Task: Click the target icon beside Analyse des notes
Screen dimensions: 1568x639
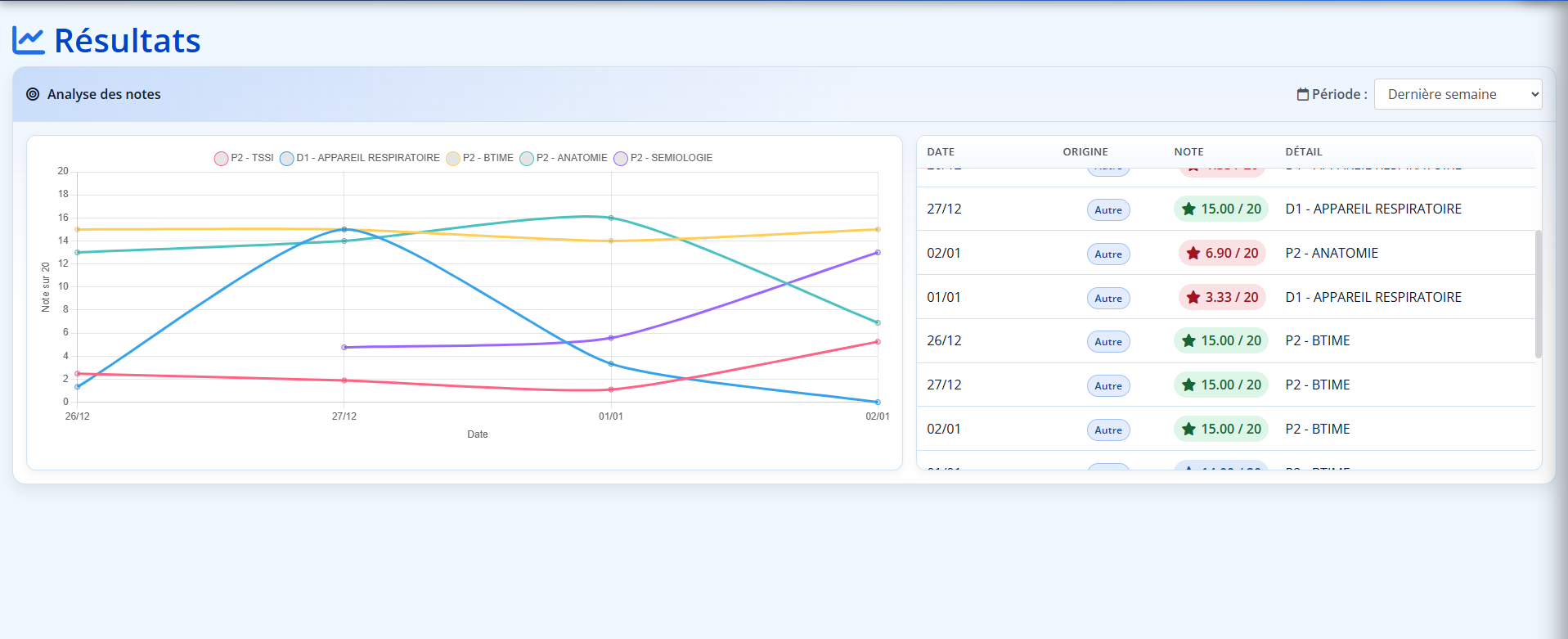Action: [33, 94]
